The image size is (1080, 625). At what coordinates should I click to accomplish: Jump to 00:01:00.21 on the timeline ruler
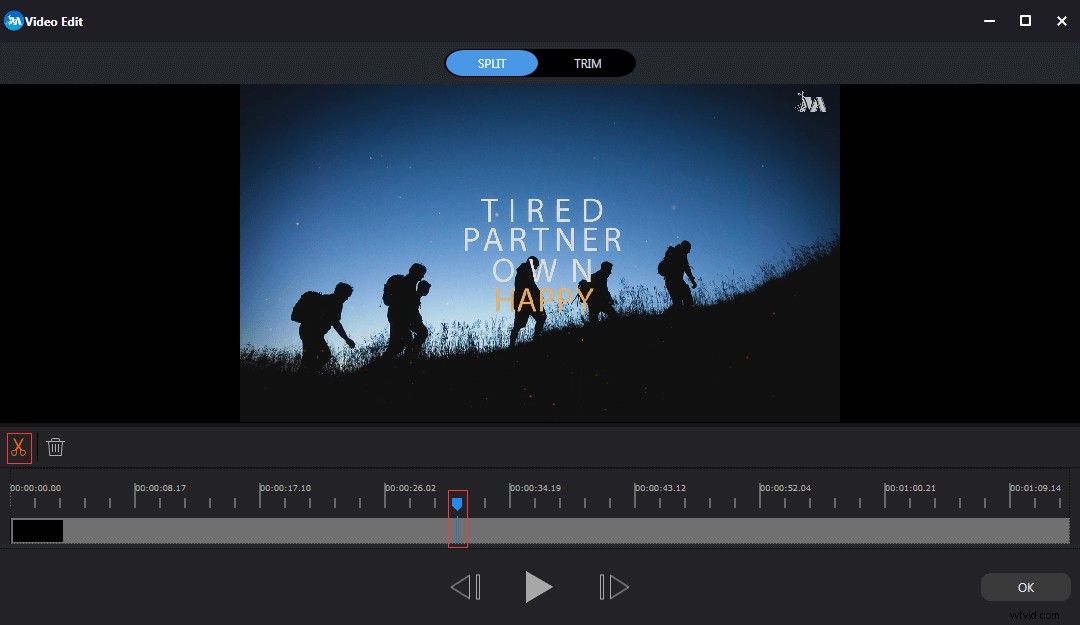coord(910,489)
